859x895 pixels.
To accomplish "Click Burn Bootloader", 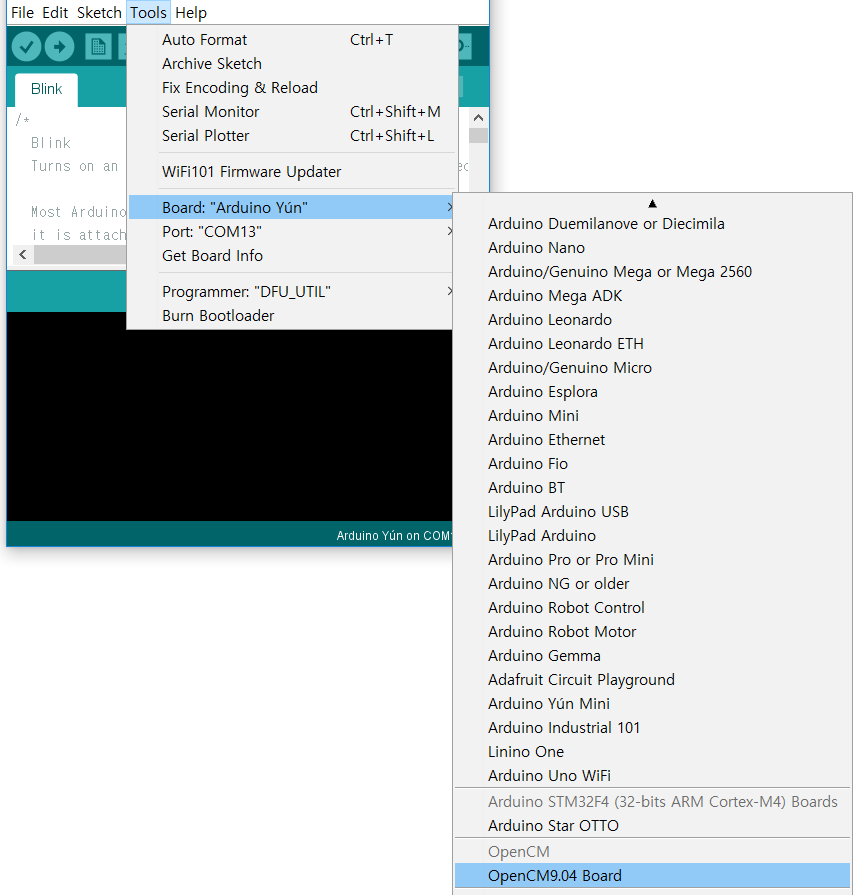I will tap(218, 316).
